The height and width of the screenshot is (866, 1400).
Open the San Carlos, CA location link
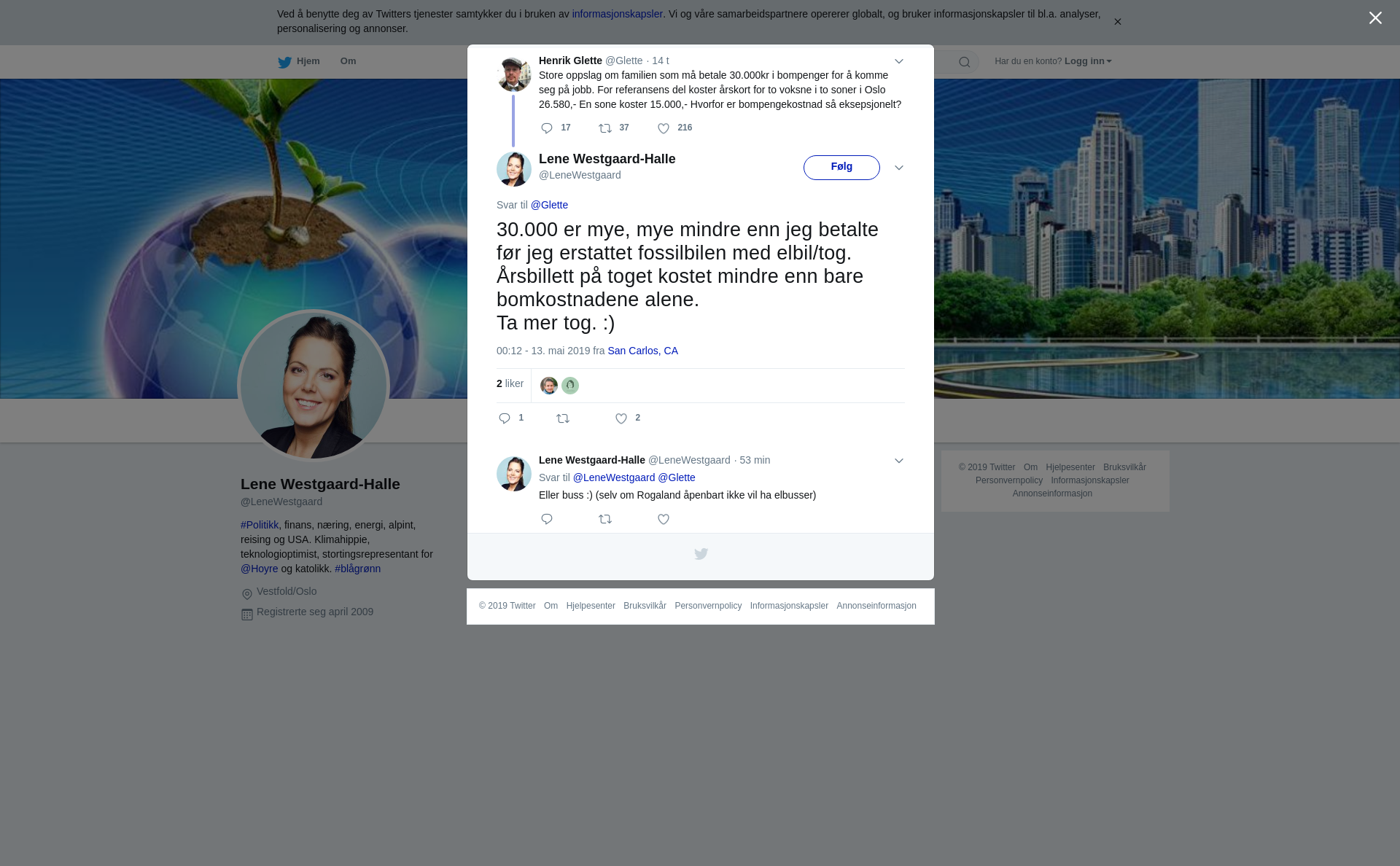642,351
